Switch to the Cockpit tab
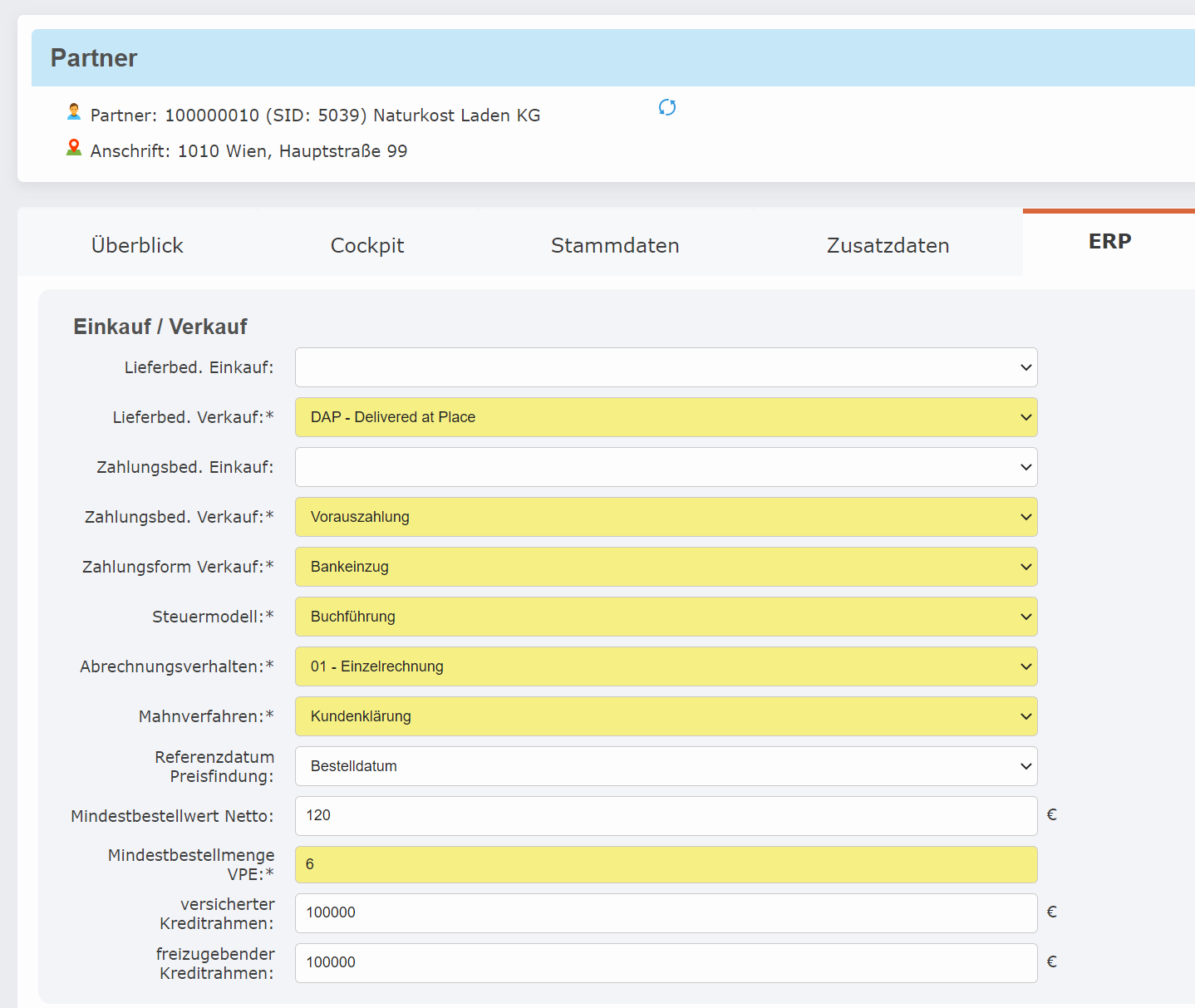This screenshot has height=1008, width=1195. 367,245
